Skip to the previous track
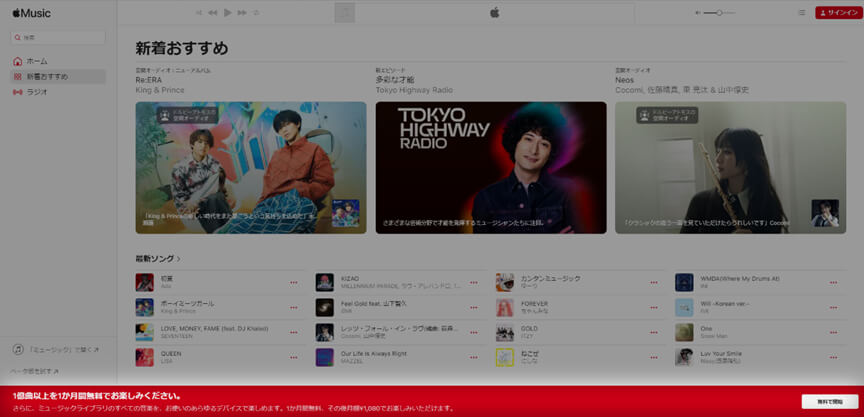Viewport: 864px width, 417px height. (x=213, y=13)
